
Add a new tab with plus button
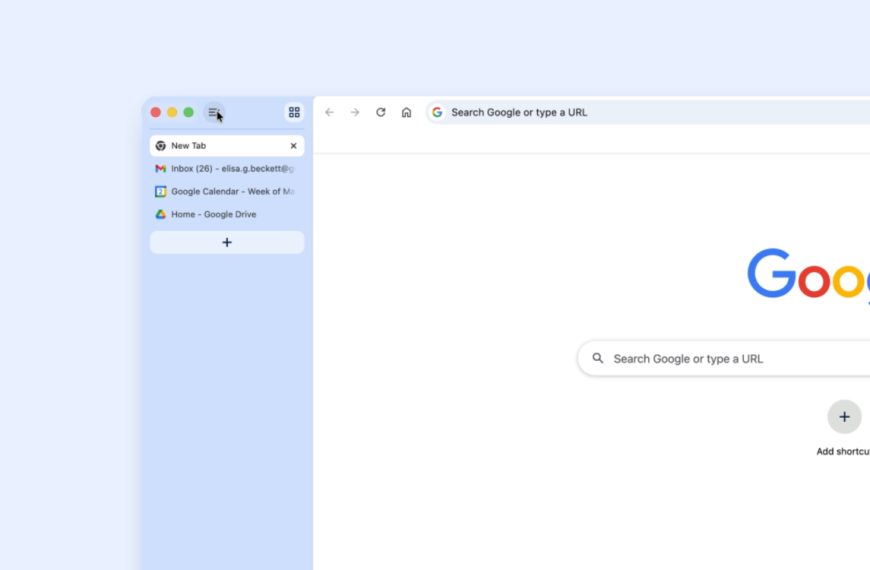point(227,243)
